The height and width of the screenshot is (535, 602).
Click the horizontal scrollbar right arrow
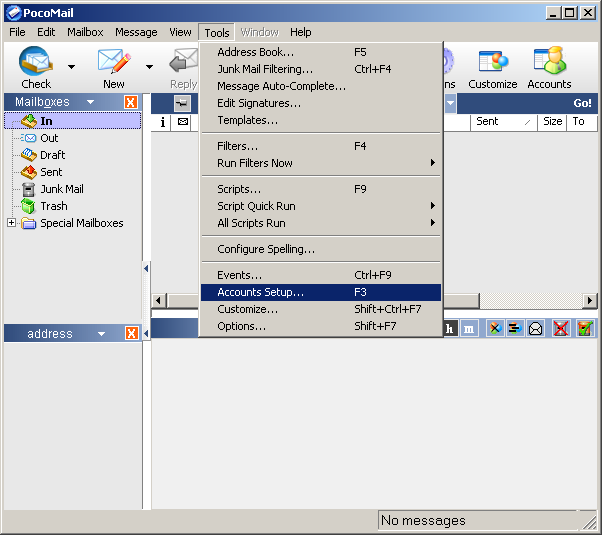[x=590, y=301]
